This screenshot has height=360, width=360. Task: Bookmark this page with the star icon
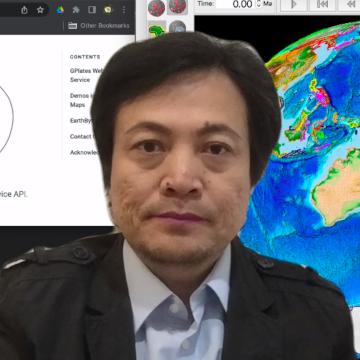pyautogui.click(x=40, y=10)
